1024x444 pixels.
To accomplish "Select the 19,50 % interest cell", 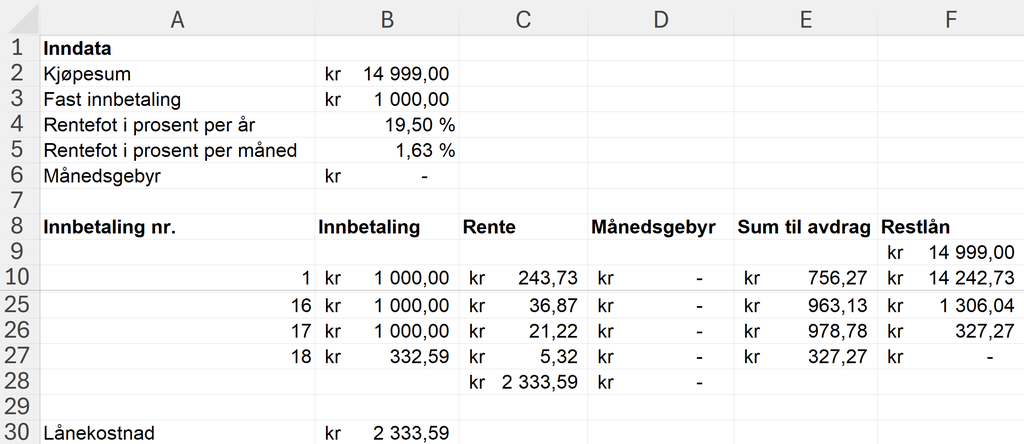I will pyautogui.click(x=387, y=125).
